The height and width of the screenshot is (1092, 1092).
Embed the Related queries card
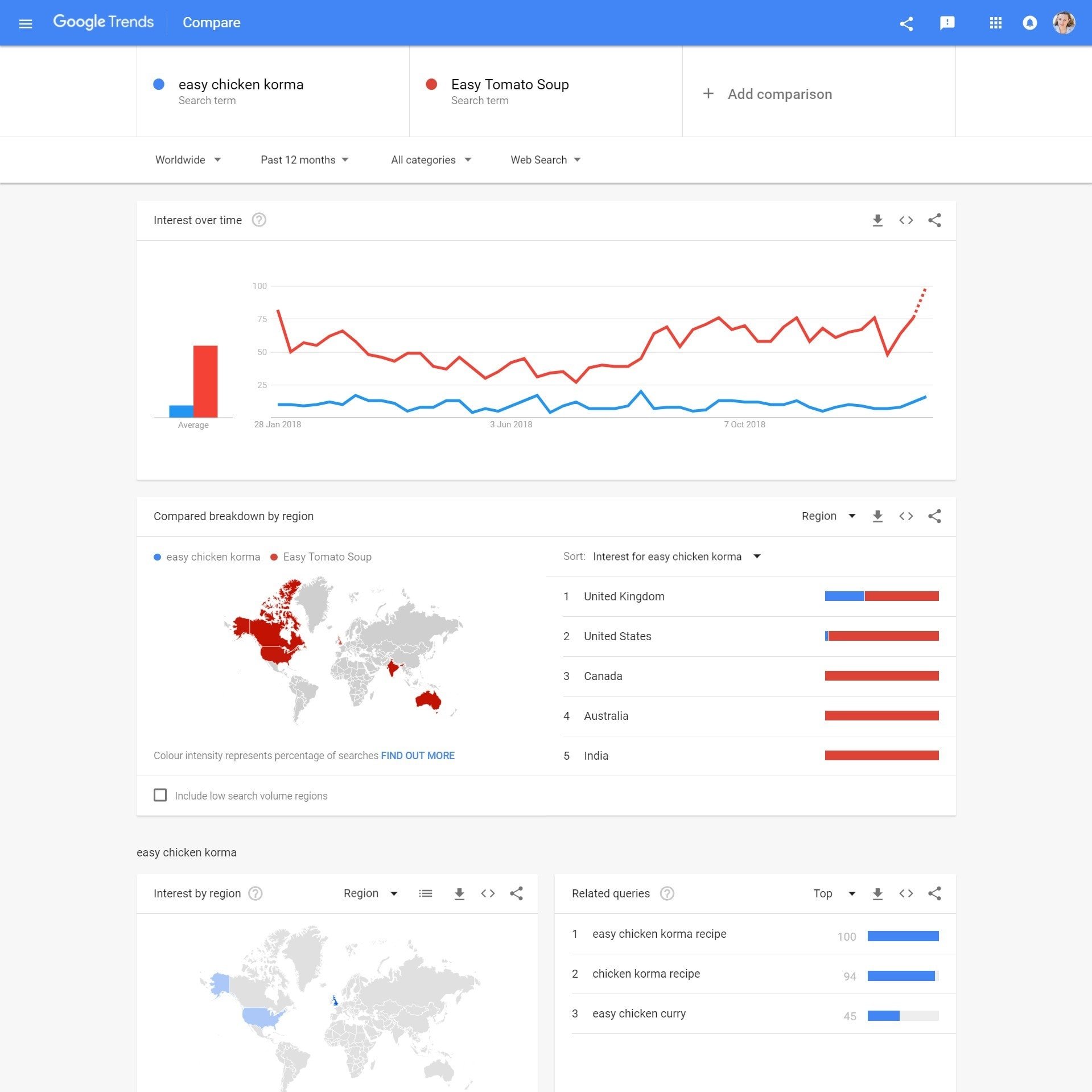point(906,893)
